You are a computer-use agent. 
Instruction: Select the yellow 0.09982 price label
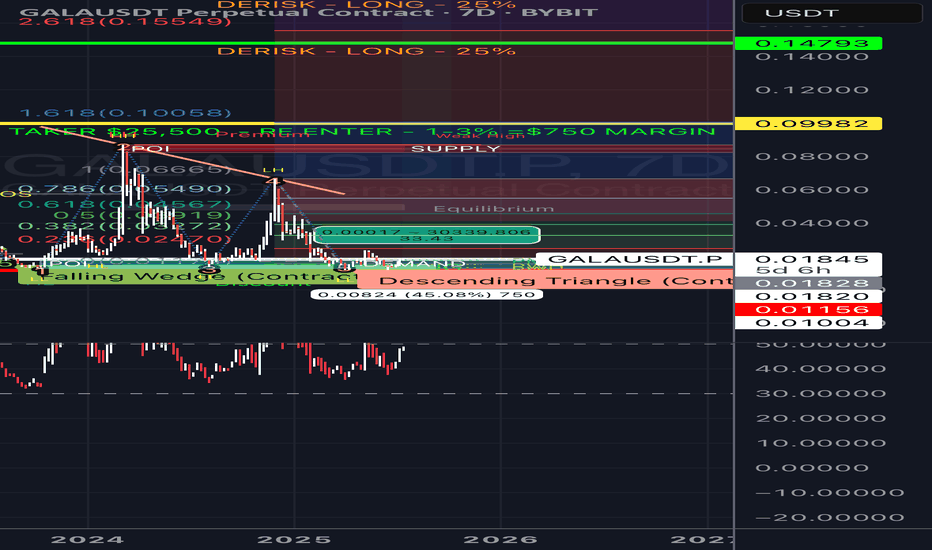pos(808,124)
